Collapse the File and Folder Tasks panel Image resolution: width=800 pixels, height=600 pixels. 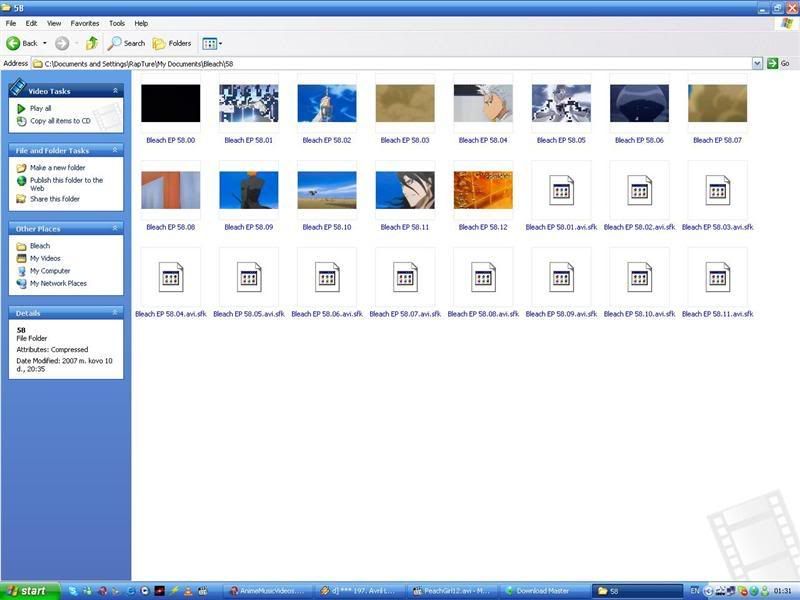115,150
